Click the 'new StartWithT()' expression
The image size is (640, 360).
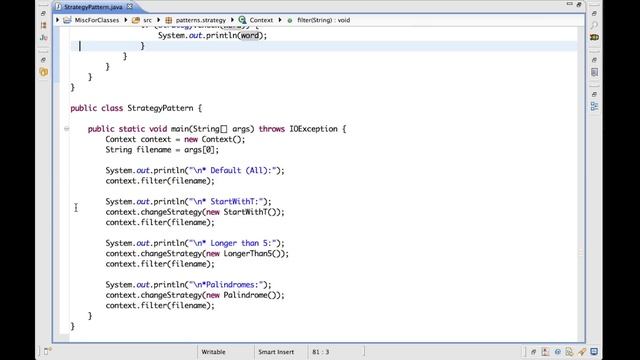pyautogui.click(x=243, y=212)
